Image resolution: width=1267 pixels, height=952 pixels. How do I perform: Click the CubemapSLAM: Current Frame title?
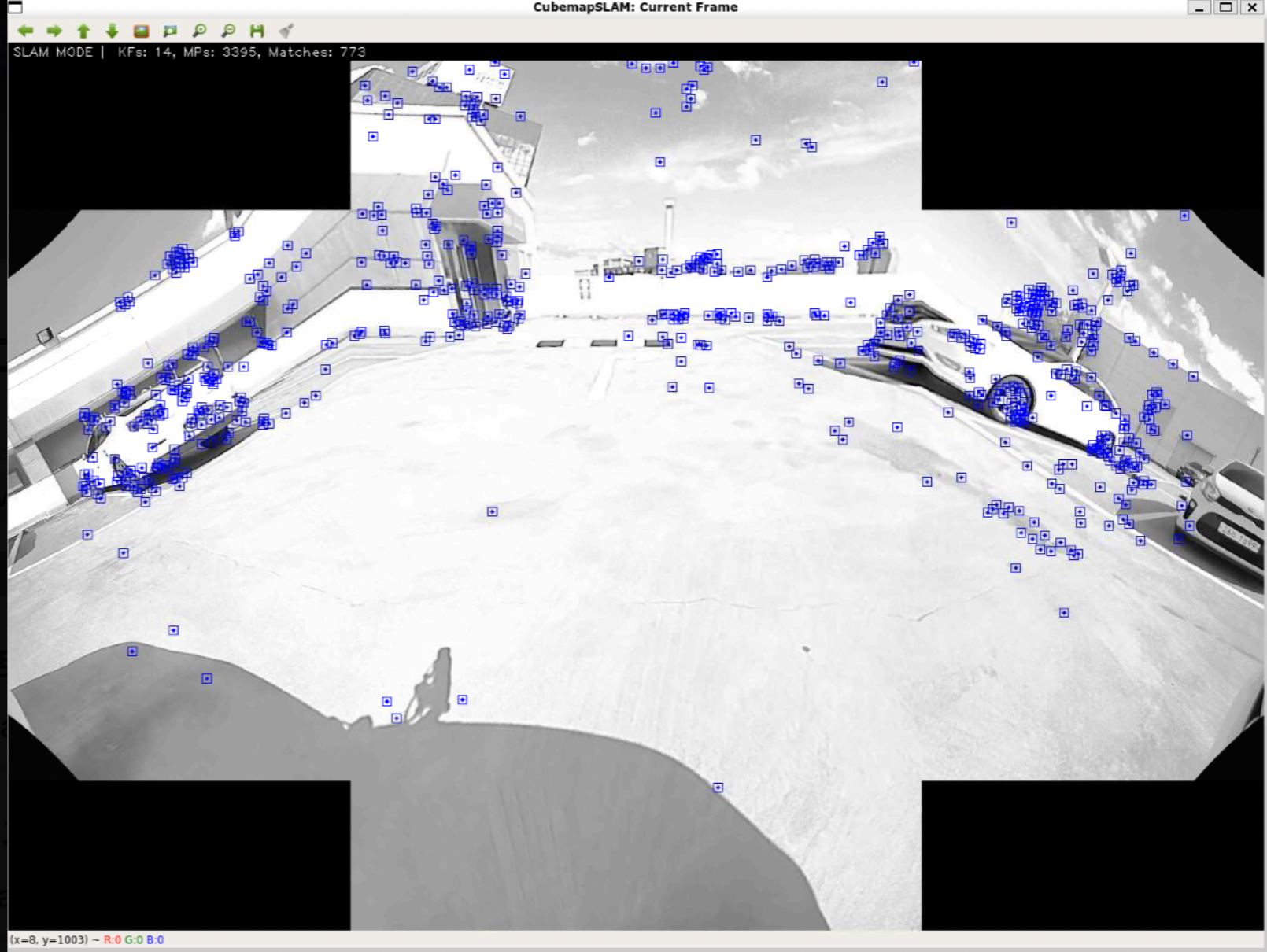point(634,7)
